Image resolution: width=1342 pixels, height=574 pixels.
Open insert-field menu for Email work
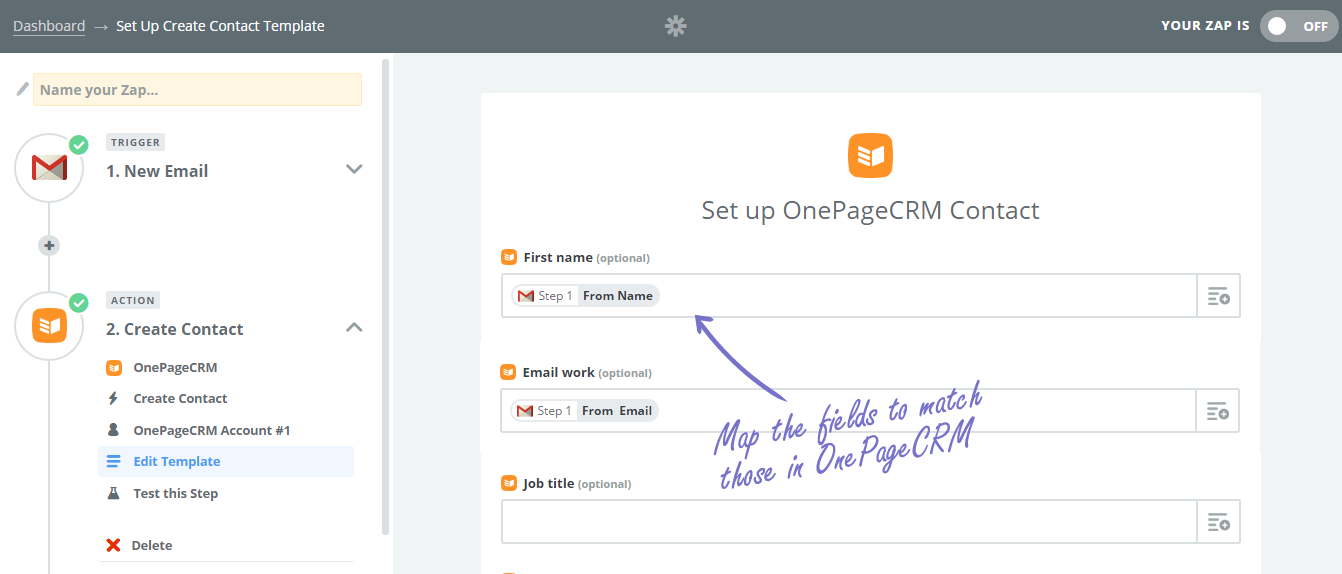point(1218,411)
